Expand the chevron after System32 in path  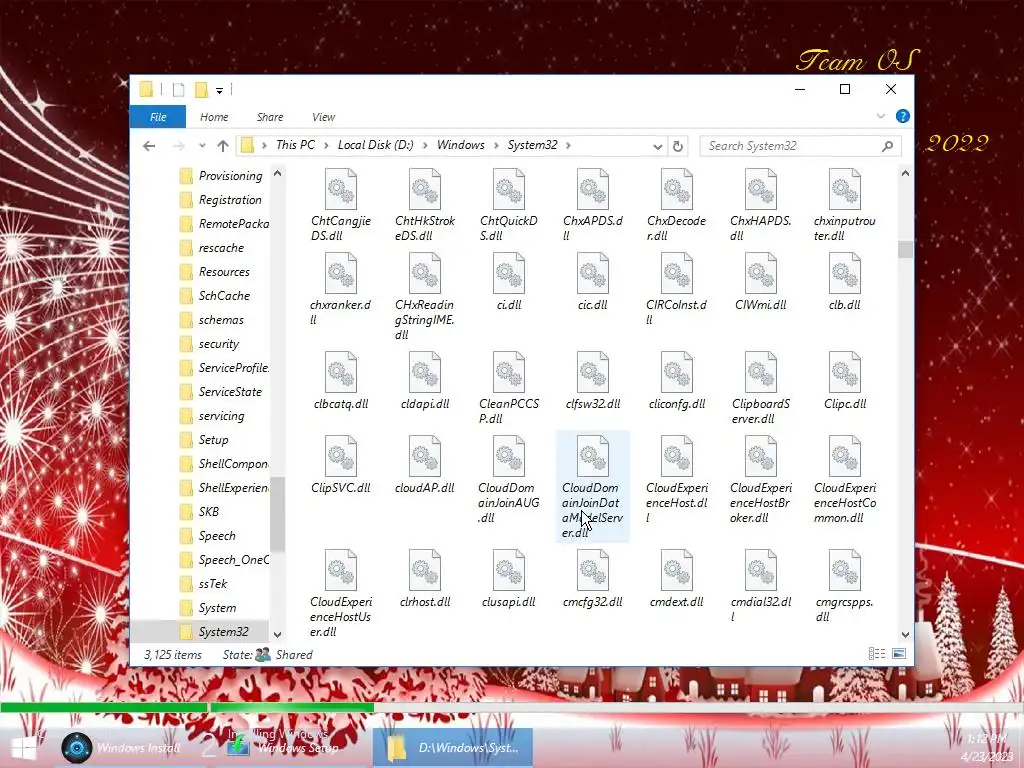pos(568,145)
